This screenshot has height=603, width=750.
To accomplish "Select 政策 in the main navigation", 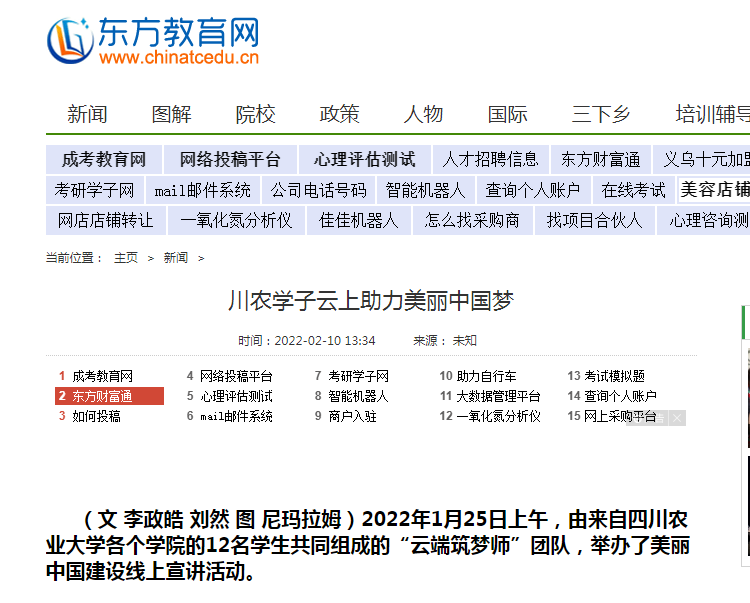I will coord(339,114).
